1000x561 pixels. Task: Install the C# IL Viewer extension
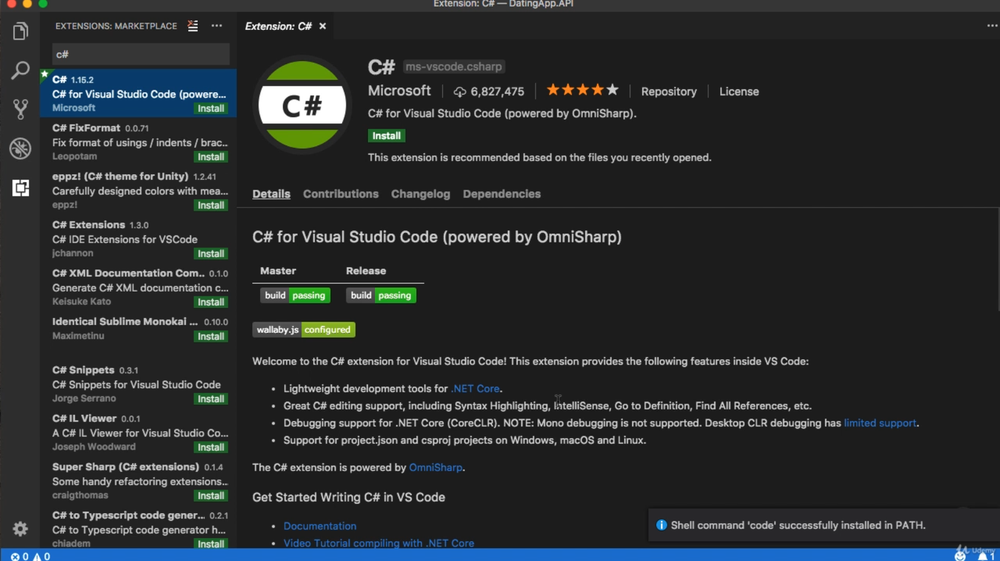click(x=211, y=448)
